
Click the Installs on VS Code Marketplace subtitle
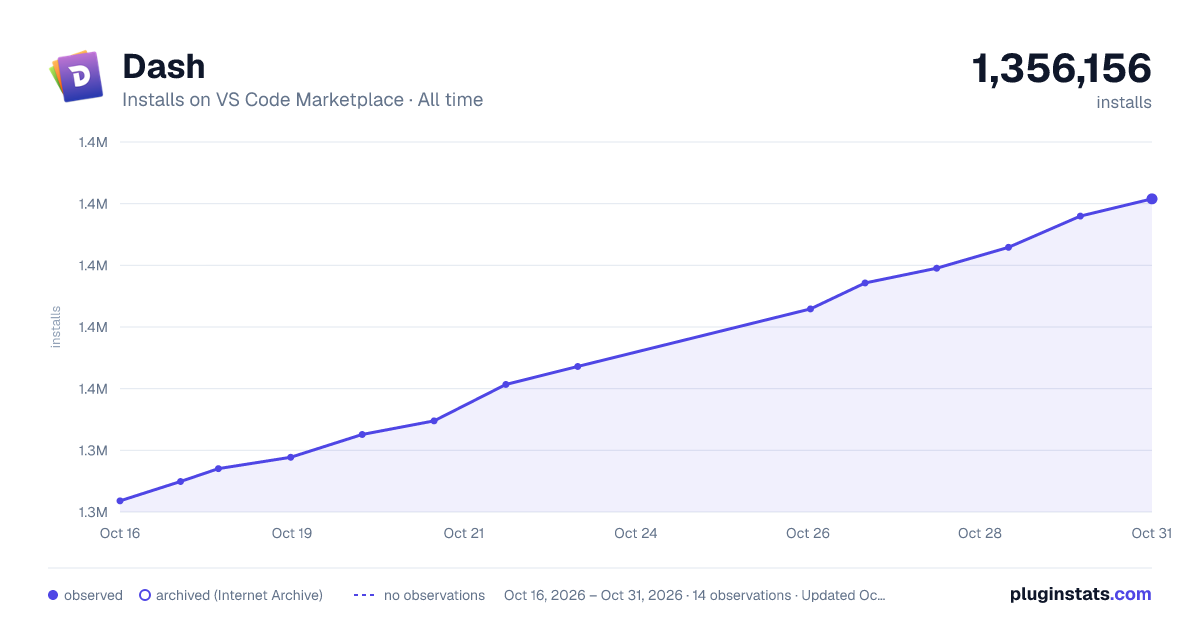coord(303,100)
